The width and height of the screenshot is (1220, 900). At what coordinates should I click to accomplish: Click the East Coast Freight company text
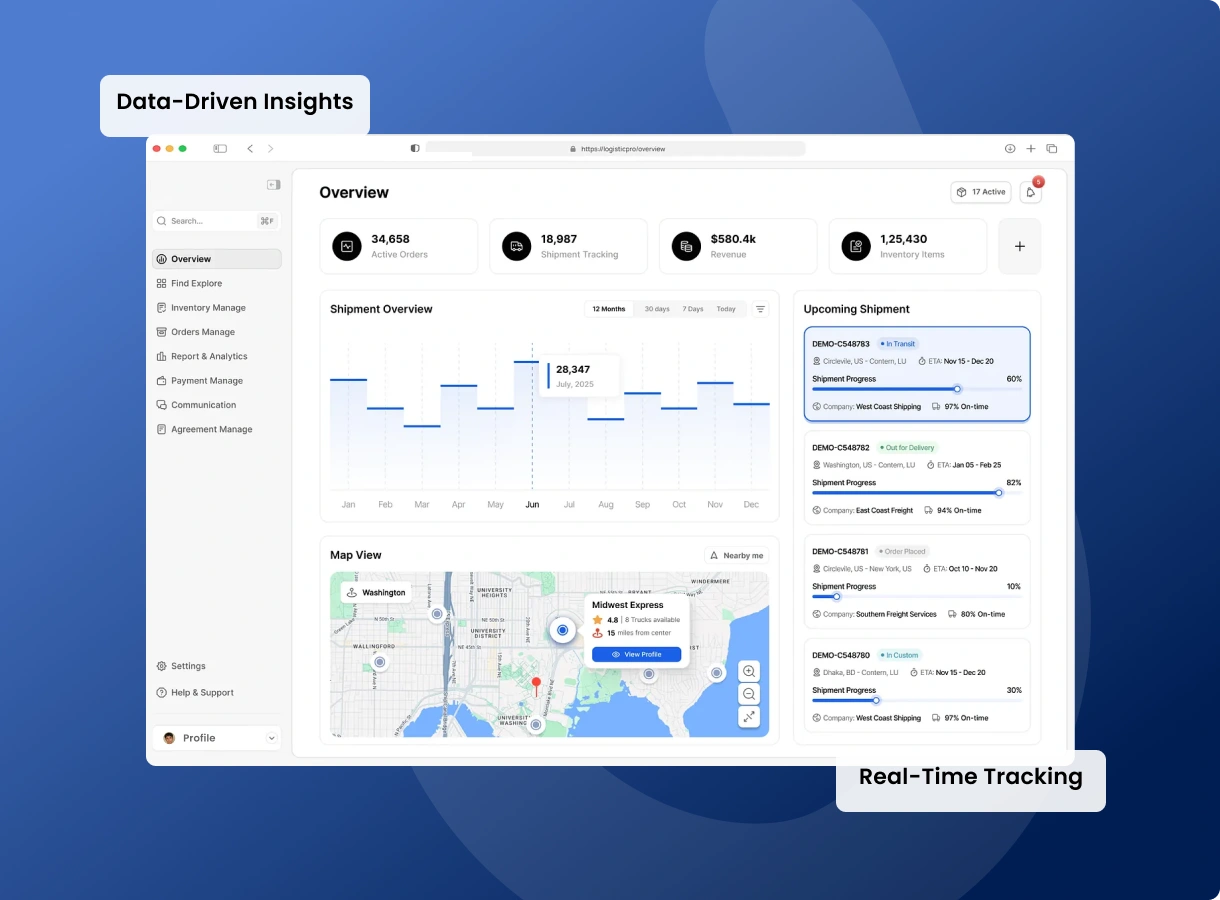(885, 510)
